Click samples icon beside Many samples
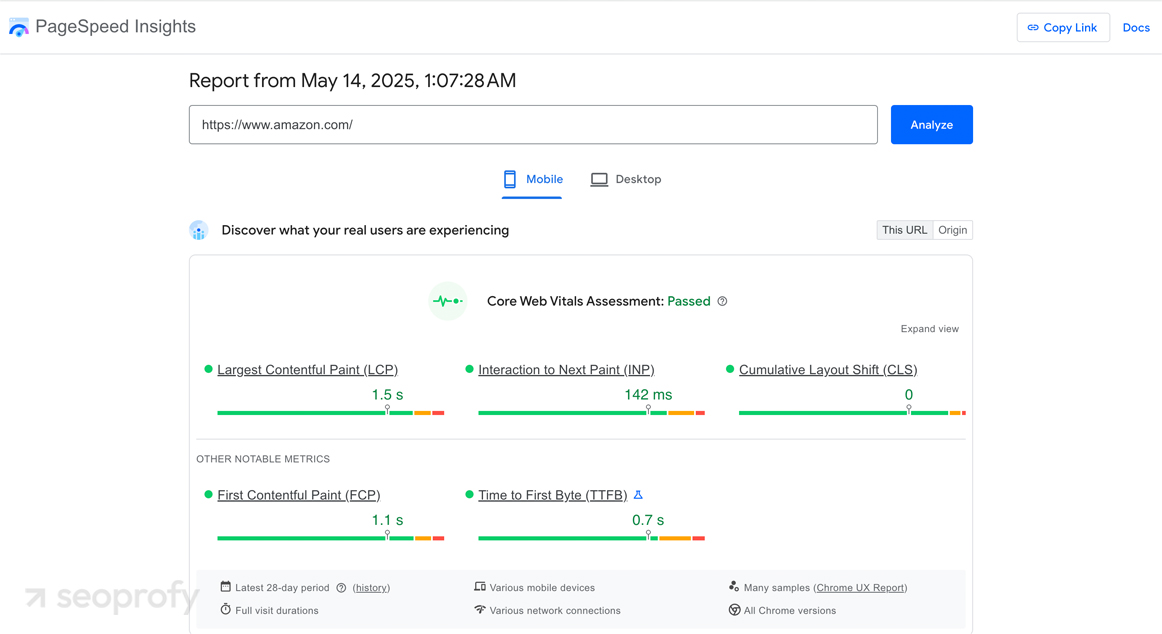The height and width of the screenshot is (634, 1162). pos(734,587)
